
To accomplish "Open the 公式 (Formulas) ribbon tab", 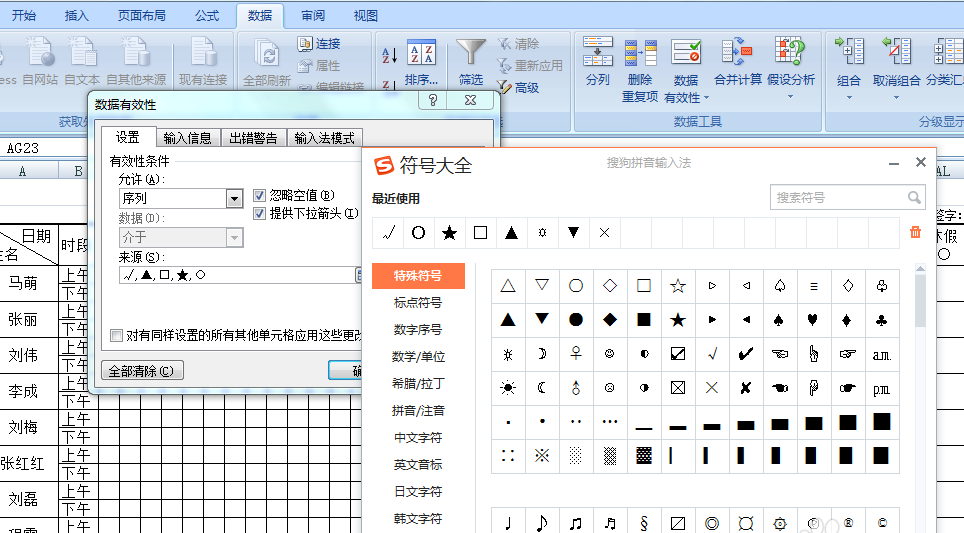I will 207,15.
